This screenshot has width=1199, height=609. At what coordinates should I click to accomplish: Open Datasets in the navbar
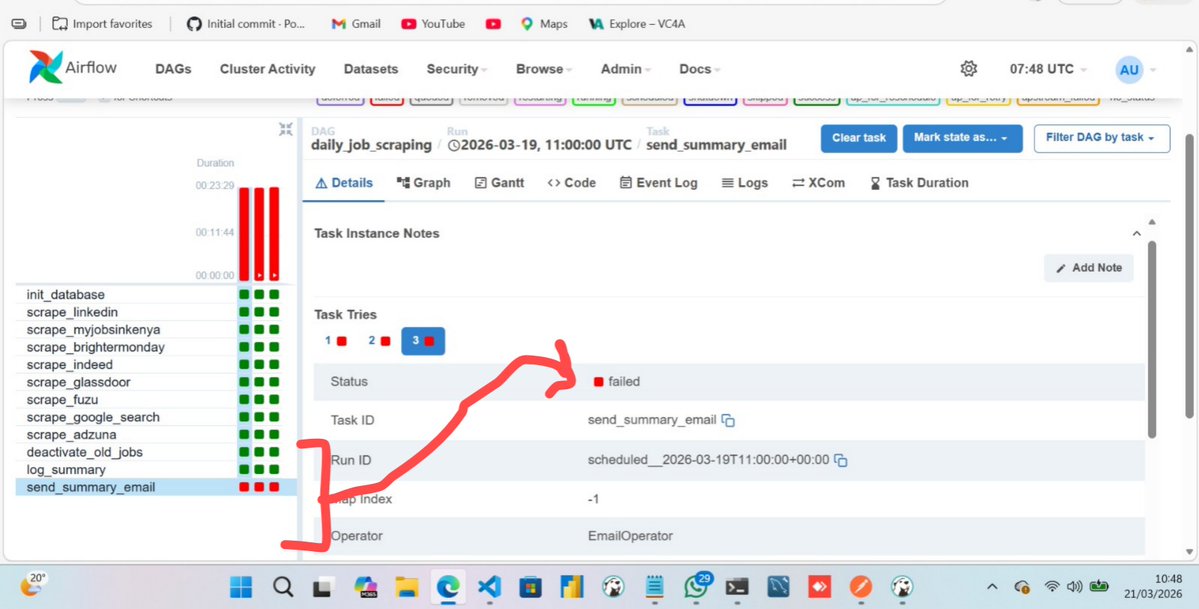pos(371,69)
